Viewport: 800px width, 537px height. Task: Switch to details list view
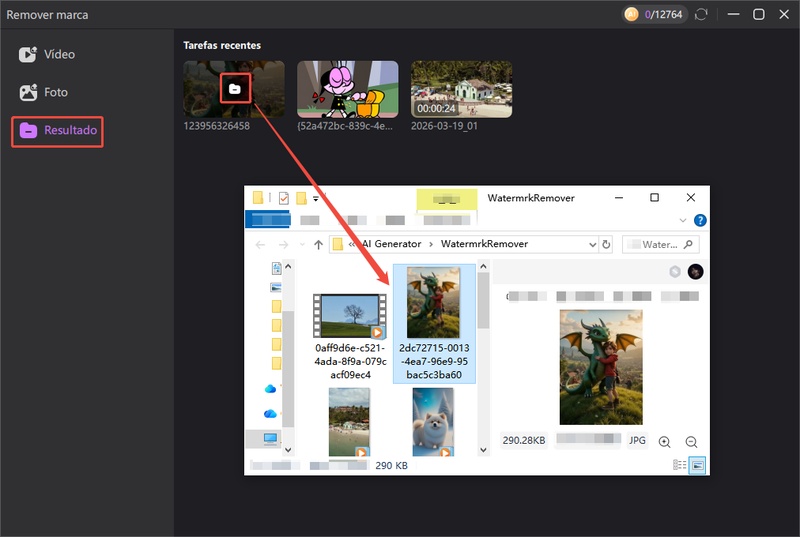[x=680, y=465]
